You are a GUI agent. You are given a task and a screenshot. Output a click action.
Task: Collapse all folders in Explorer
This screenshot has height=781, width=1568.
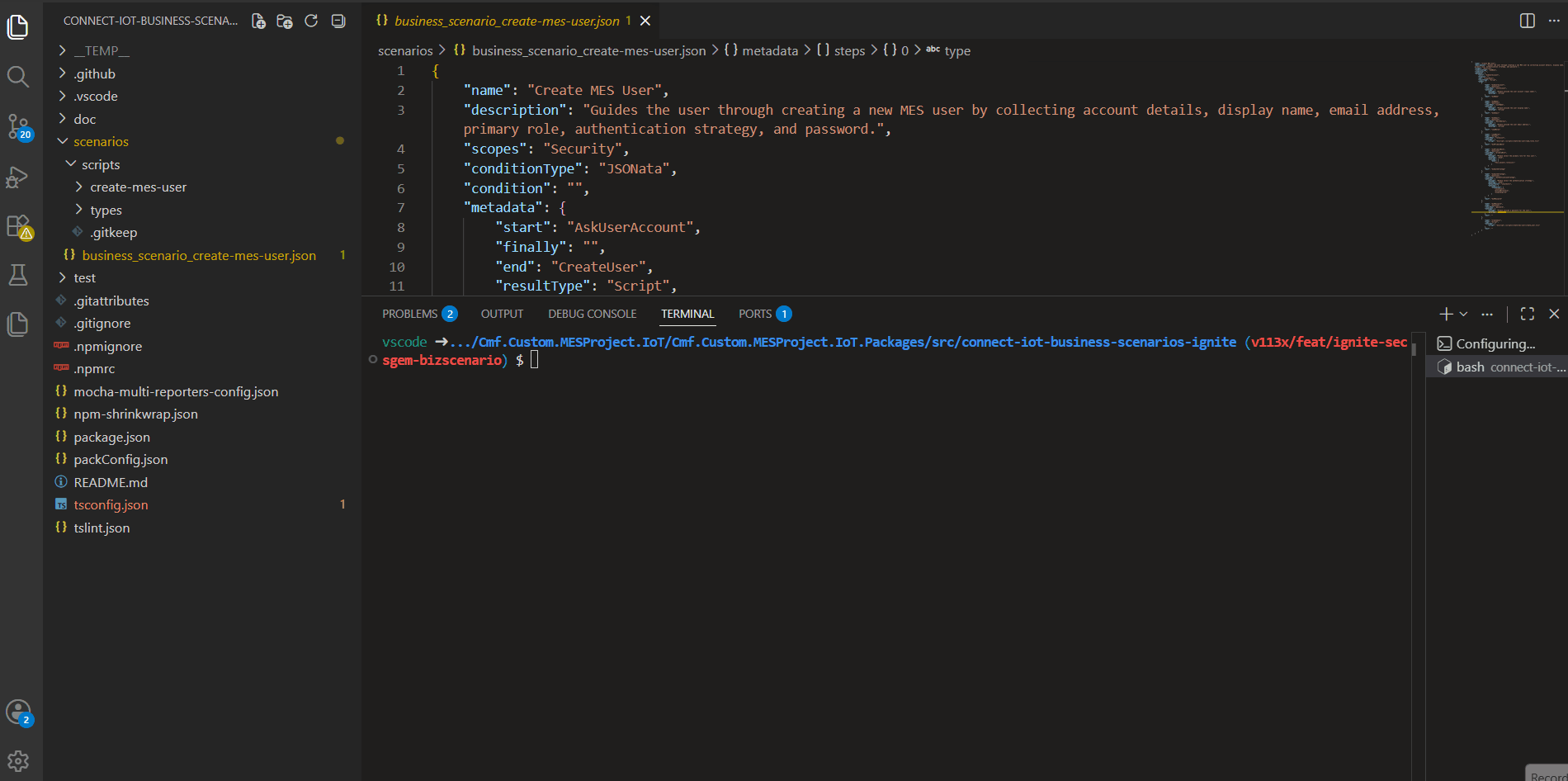(338, 21)
